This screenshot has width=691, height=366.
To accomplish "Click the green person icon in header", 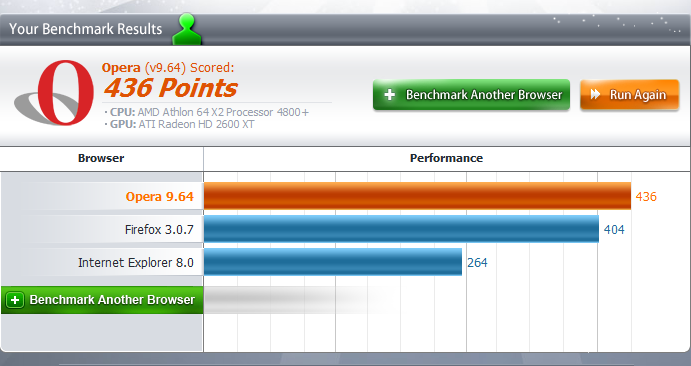I will click(187, 29).
